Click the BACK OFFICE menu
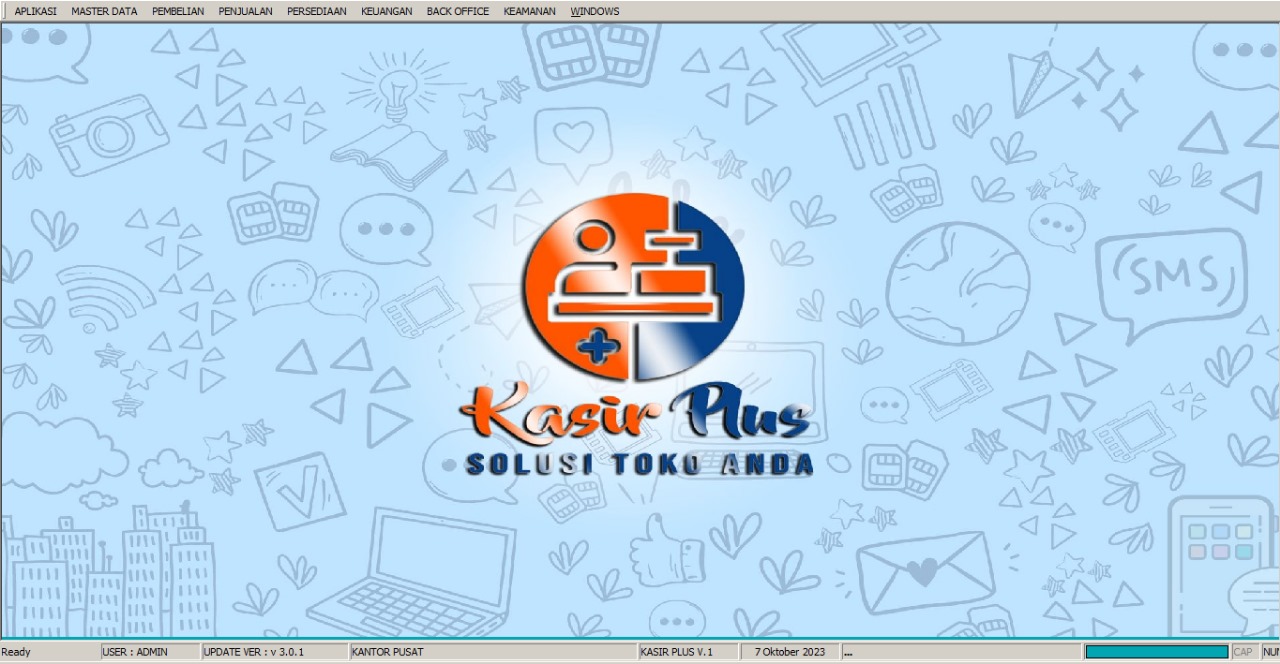Viewport: 1280px width, 664px height. point(457,11)
